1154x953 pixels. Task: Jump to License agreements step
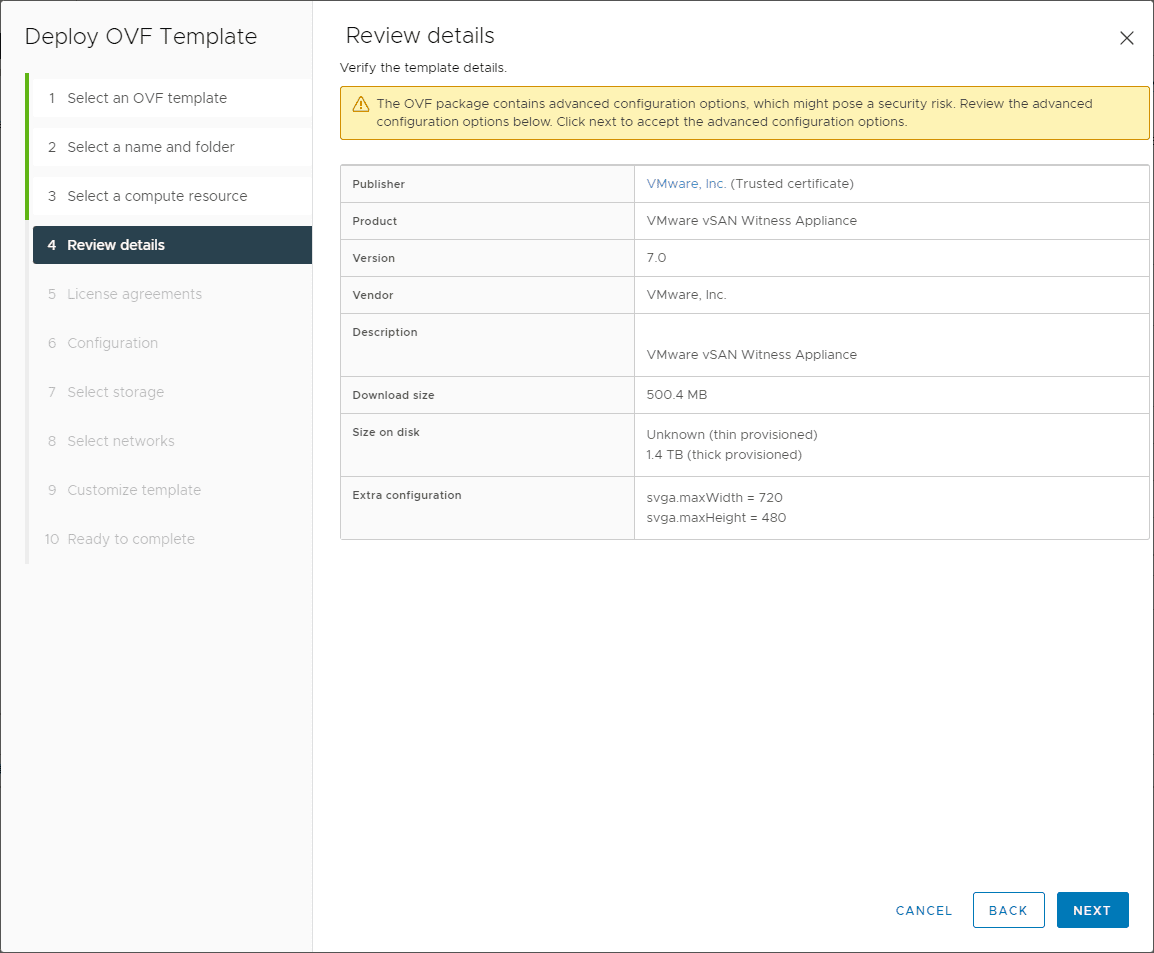coord(134,294)
